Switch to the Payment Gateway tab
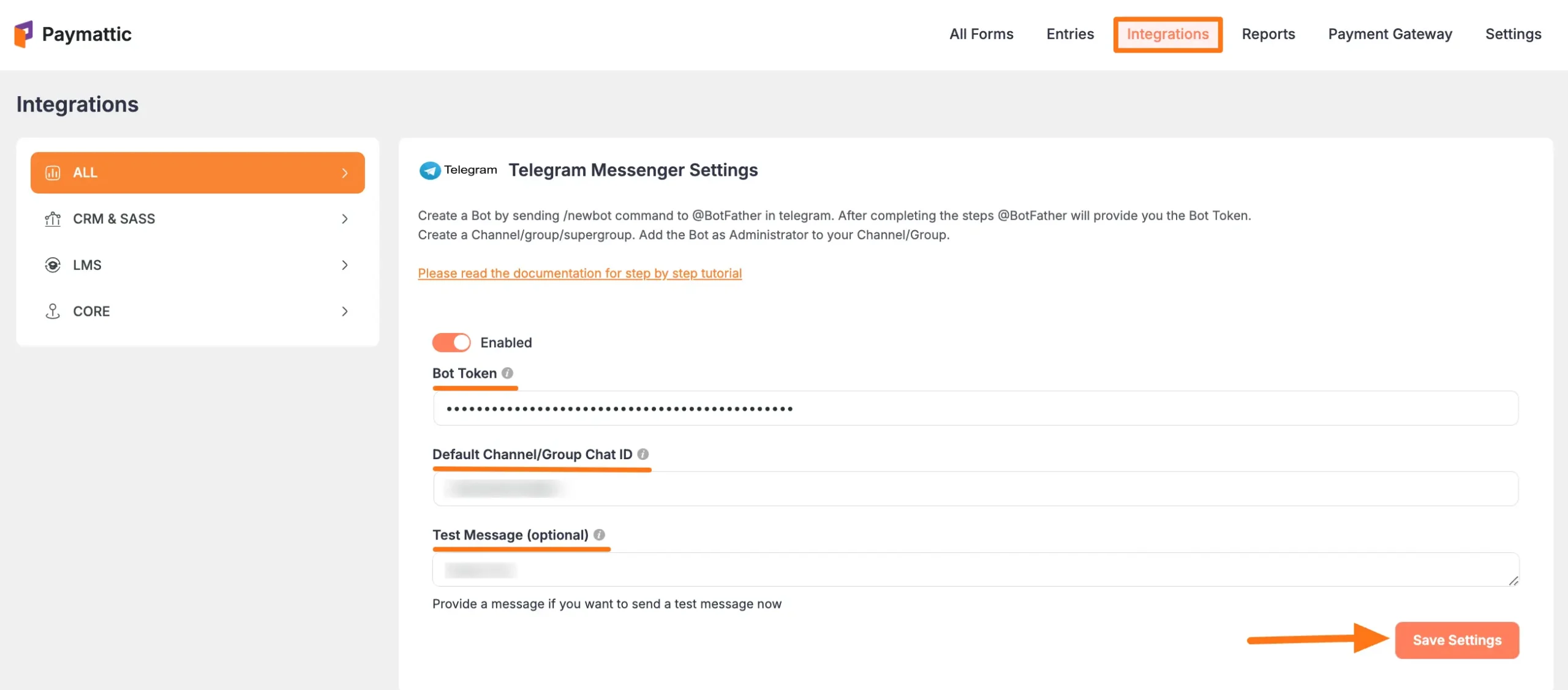This screenshot has height=690, width=1568. (1390, 34)
